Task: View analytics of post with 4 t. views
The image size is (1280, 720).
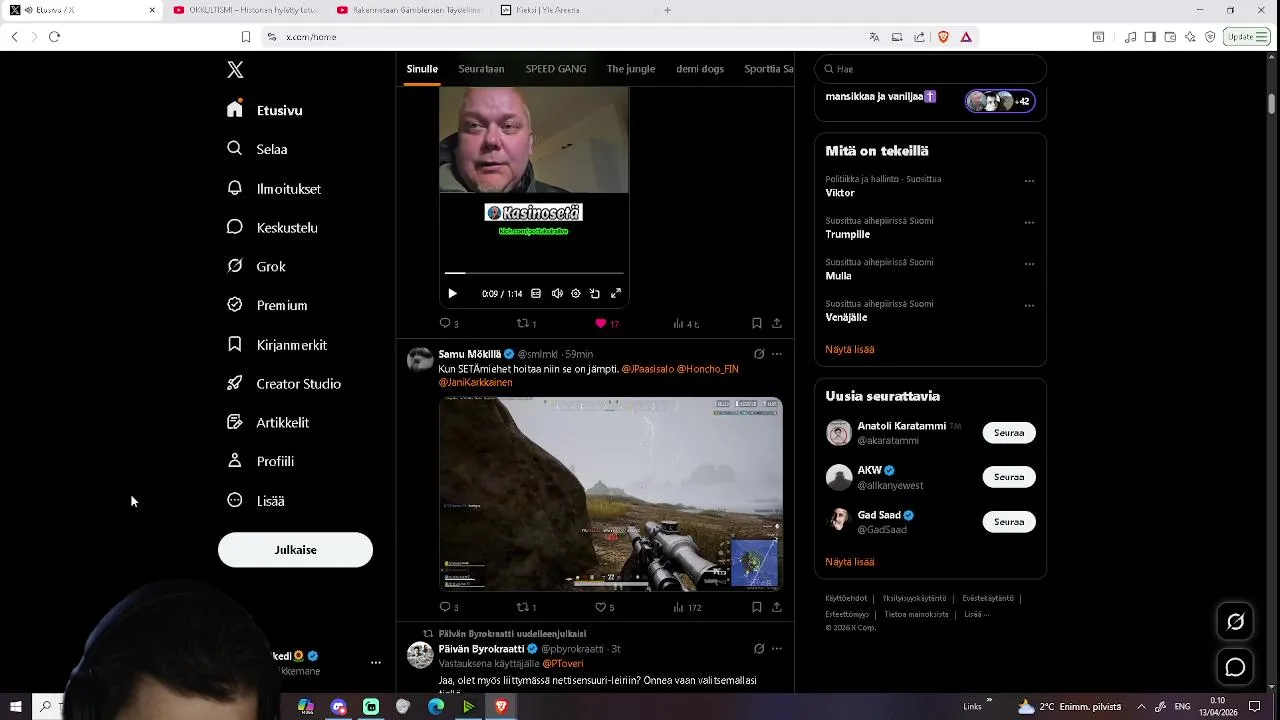Action: click(x=685, y=323)
